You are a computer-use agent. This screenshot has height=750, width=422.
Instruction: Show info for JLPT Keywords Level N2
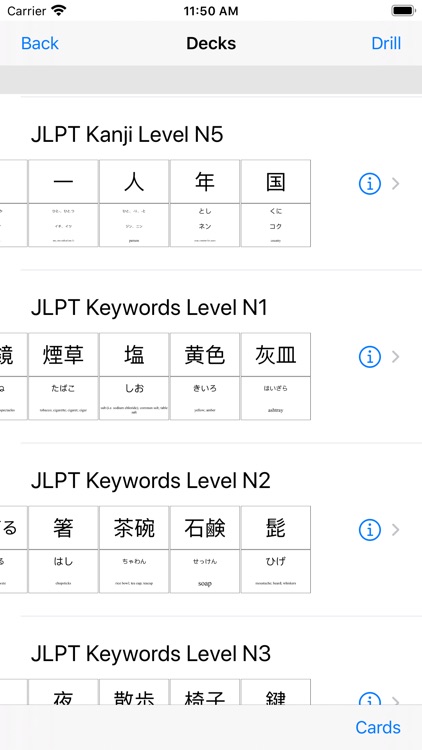[x=369, y=530]
